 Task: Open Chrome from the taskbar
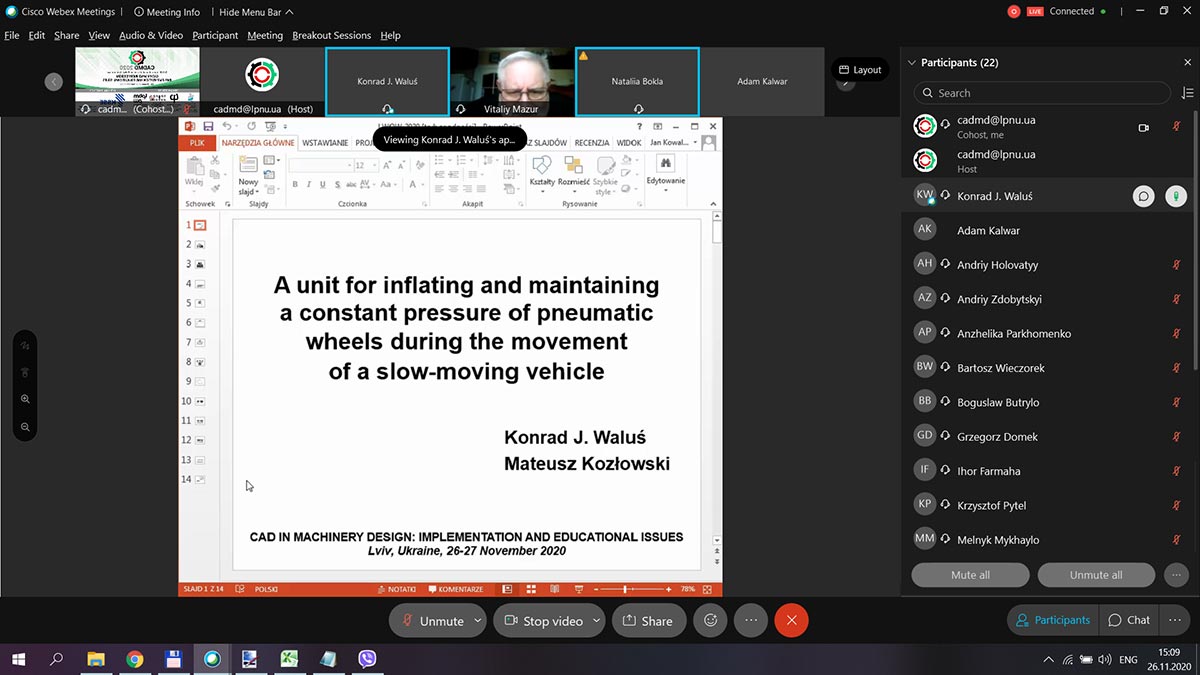[x=134, y=659]
